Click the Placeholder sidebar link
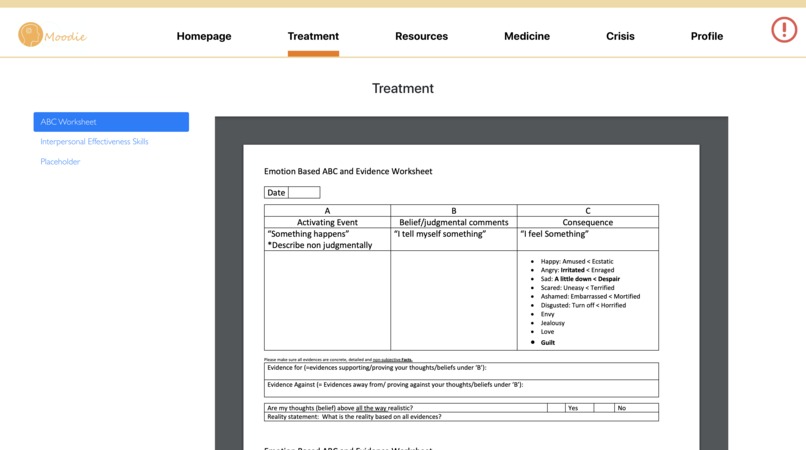Screen dimensions: 806x450 (x=60, y=161)
